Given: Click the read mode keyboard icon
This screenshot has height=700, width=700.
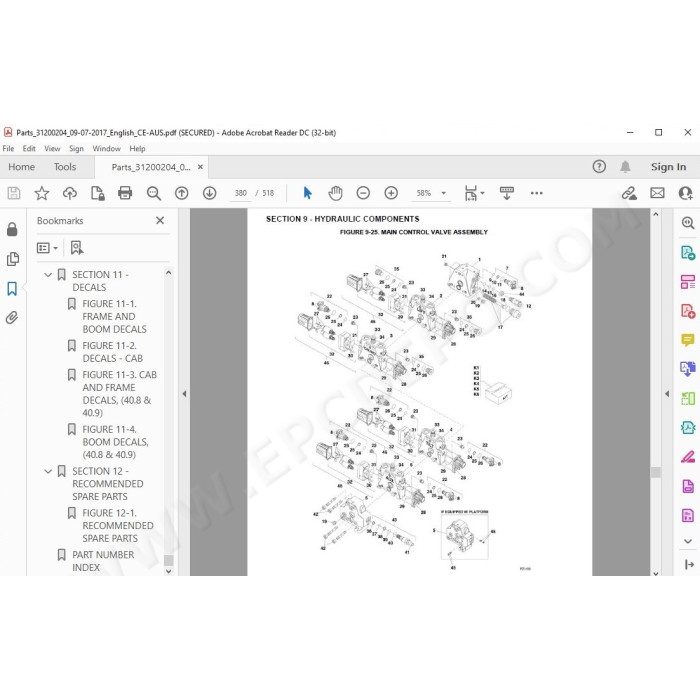Looking at the screenshot, I should coord(507,193).
